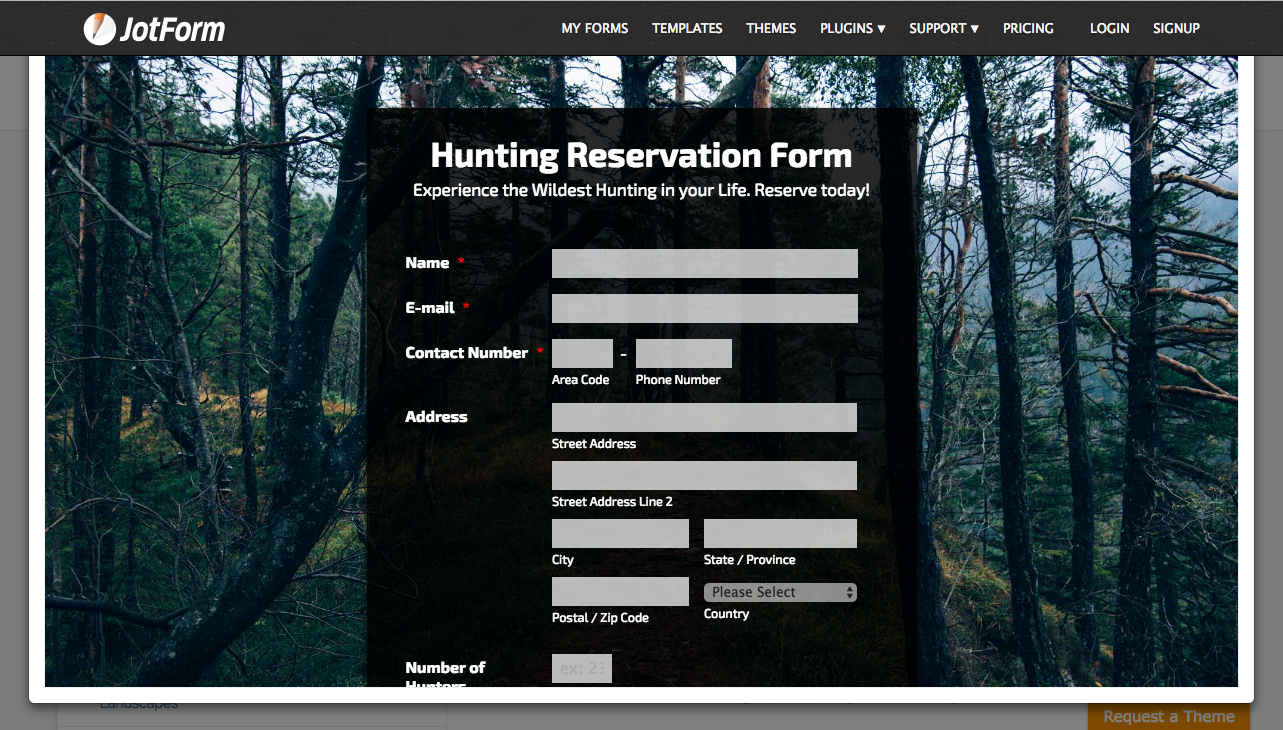Click the LOGIN link

[x=1109, y=28]
